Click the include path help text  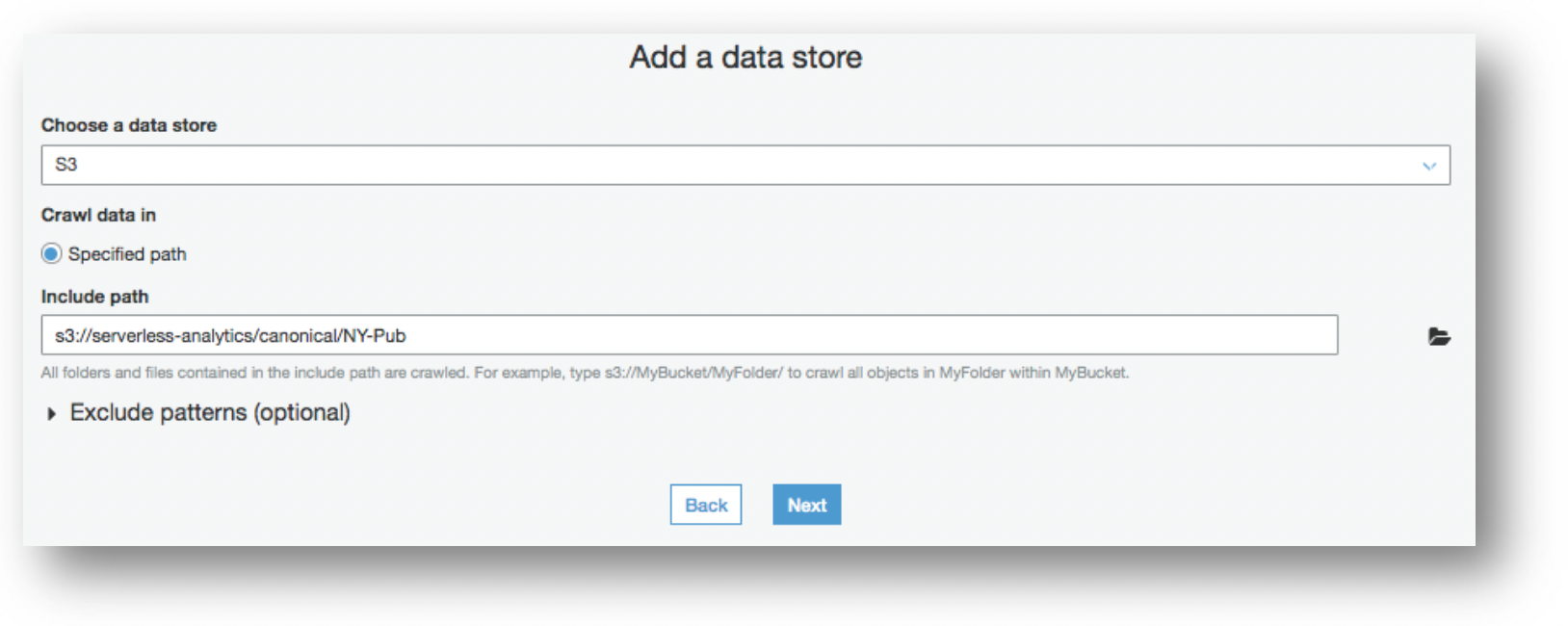click(x=585, y=373)
